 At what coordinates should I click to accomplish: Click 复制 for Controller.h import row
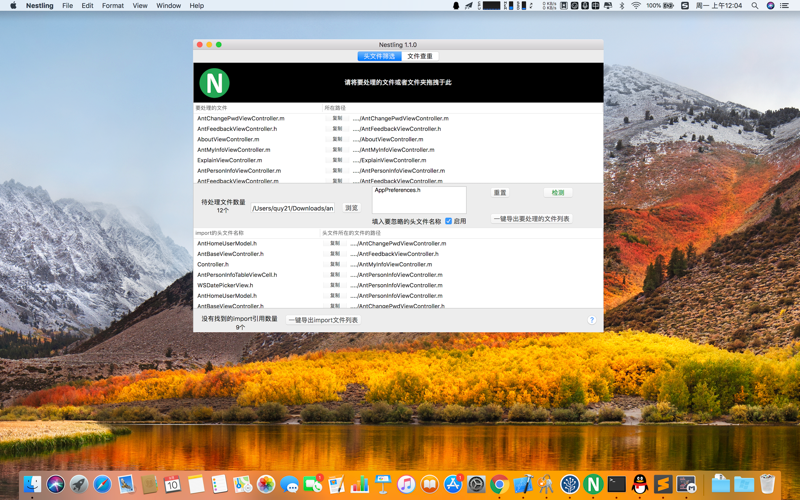point(335,264)
